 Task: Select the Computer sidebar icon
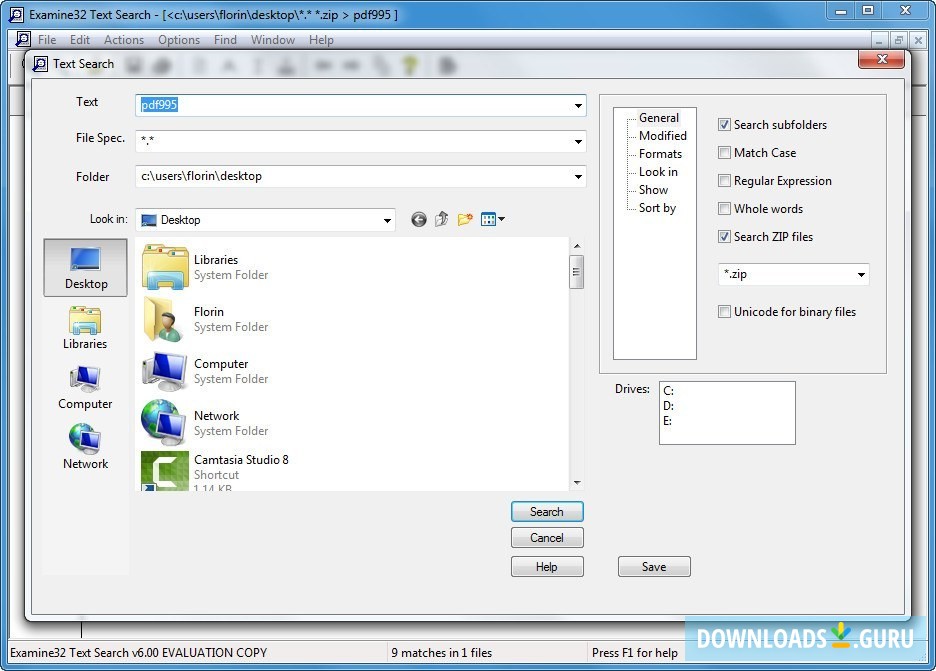coord(85,387)
